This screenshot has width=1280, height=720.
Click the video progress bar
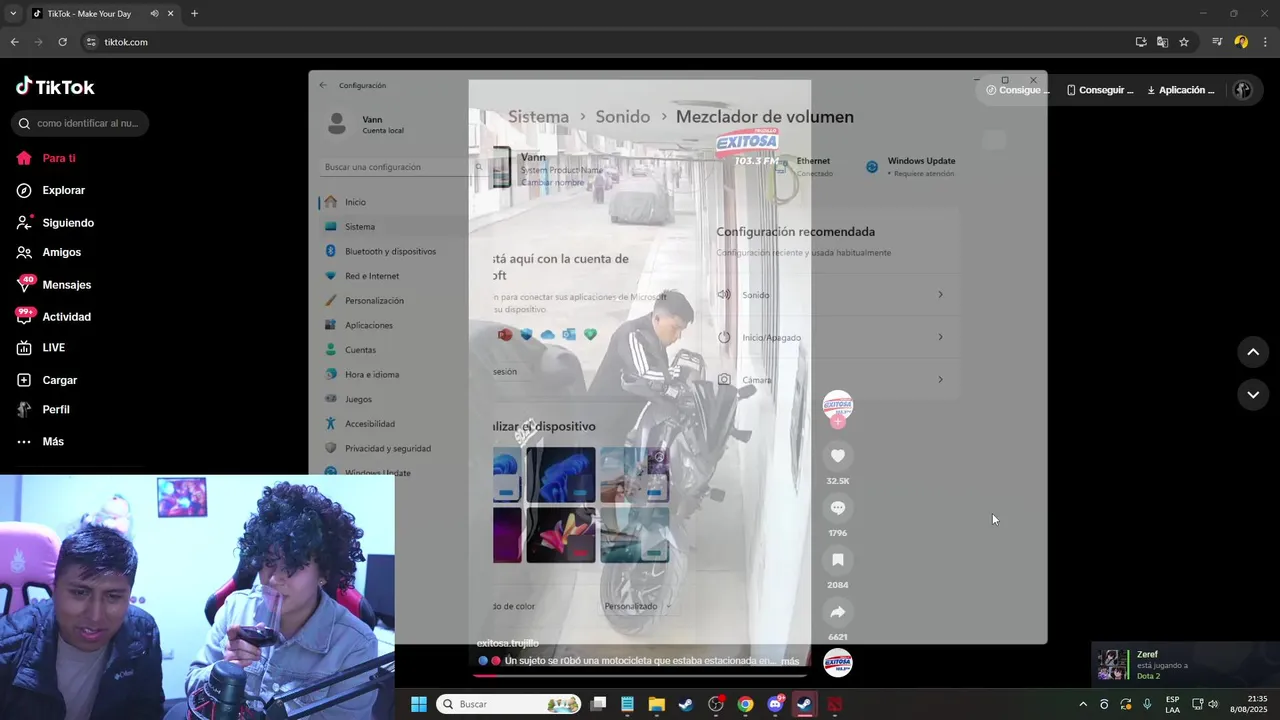click(640, 674)
